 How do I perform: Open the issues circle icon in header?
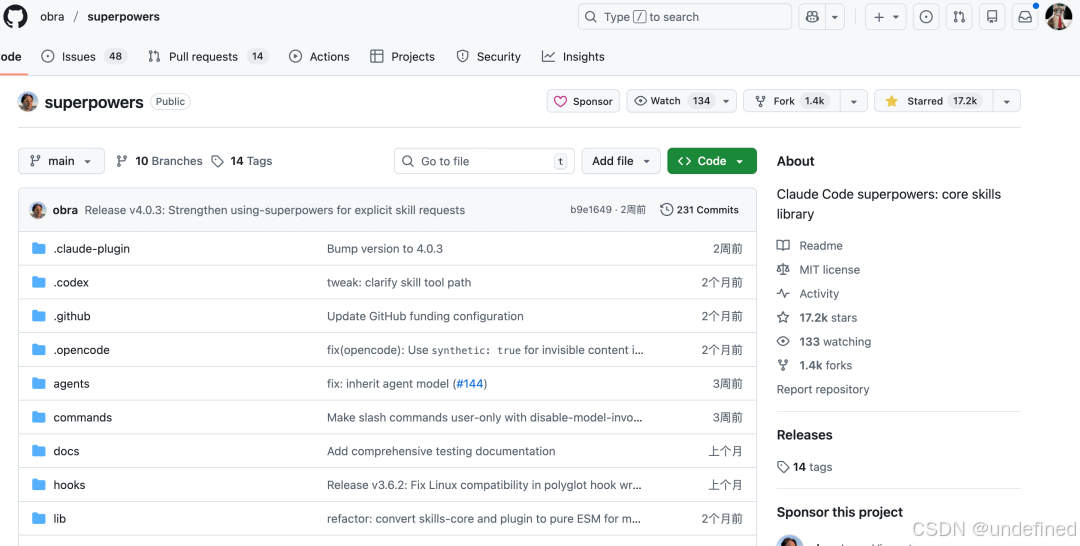[x=926, y=17]
